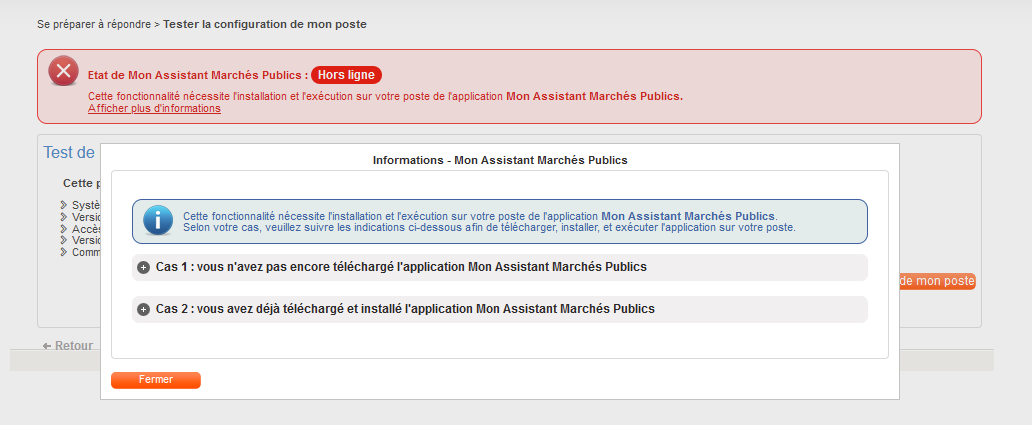Click the arrow bullet beside 'Accès' item

65,229
